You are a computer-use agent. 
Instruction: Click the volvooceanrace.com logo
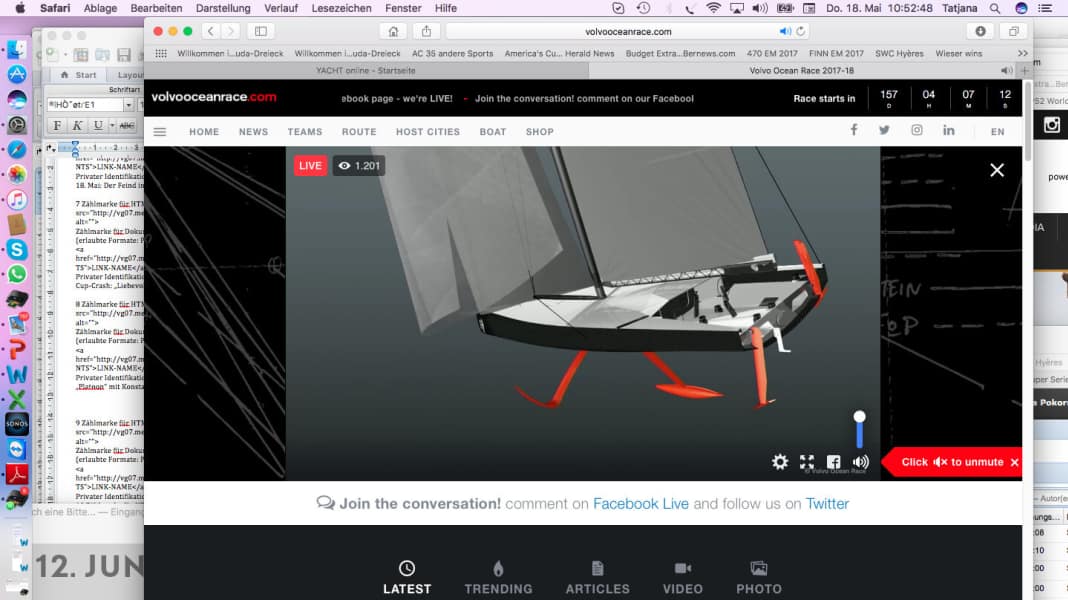pos(214,97)
